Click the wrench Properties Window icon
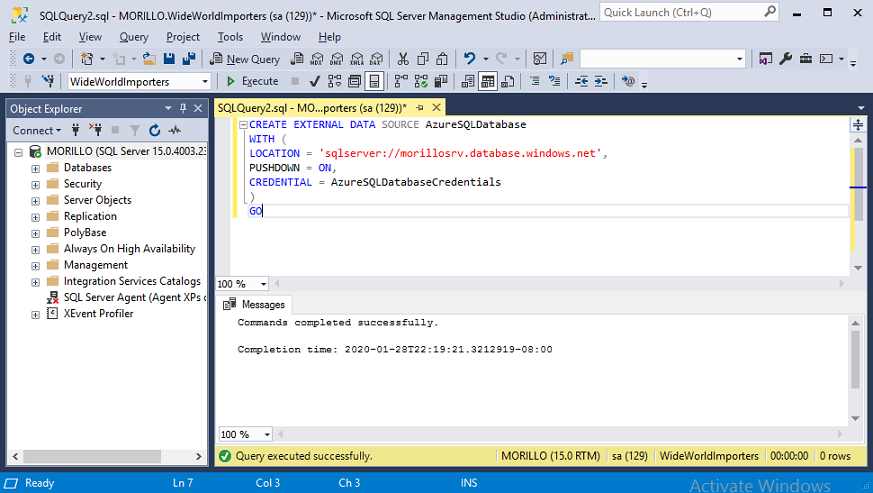 coord(786,58)
